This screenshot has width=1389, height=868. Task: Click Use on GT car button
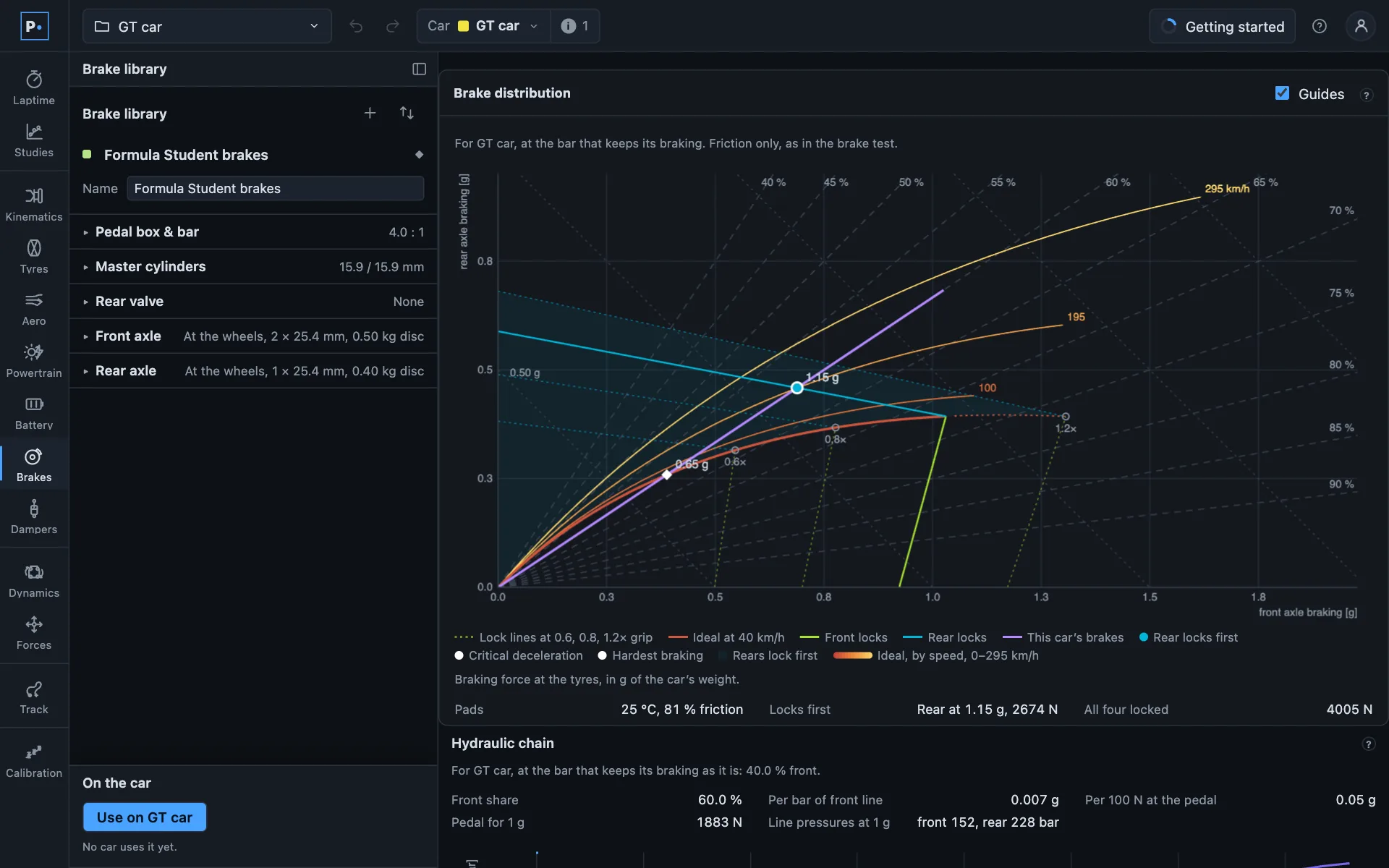pyautogui.click(x=145, y=817)
